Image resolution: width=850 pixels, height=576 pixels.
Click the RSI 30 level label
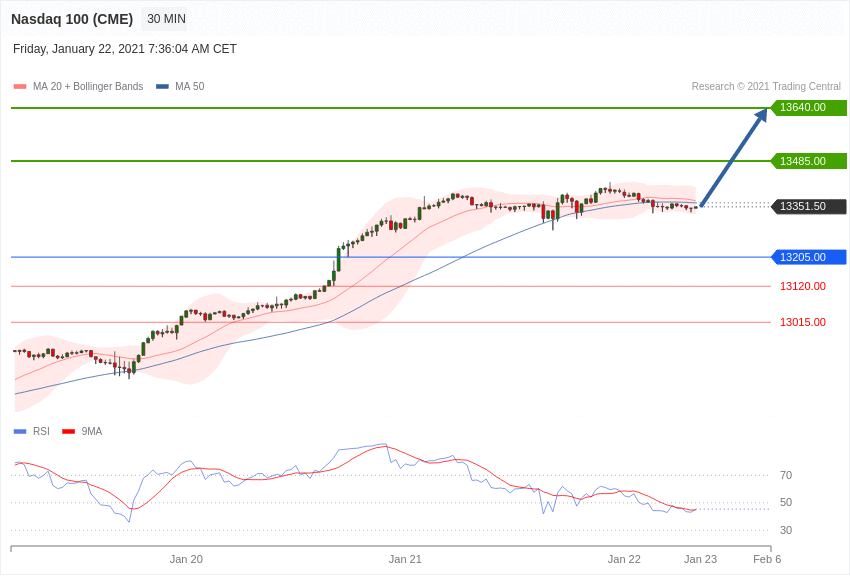pos(786,530)
